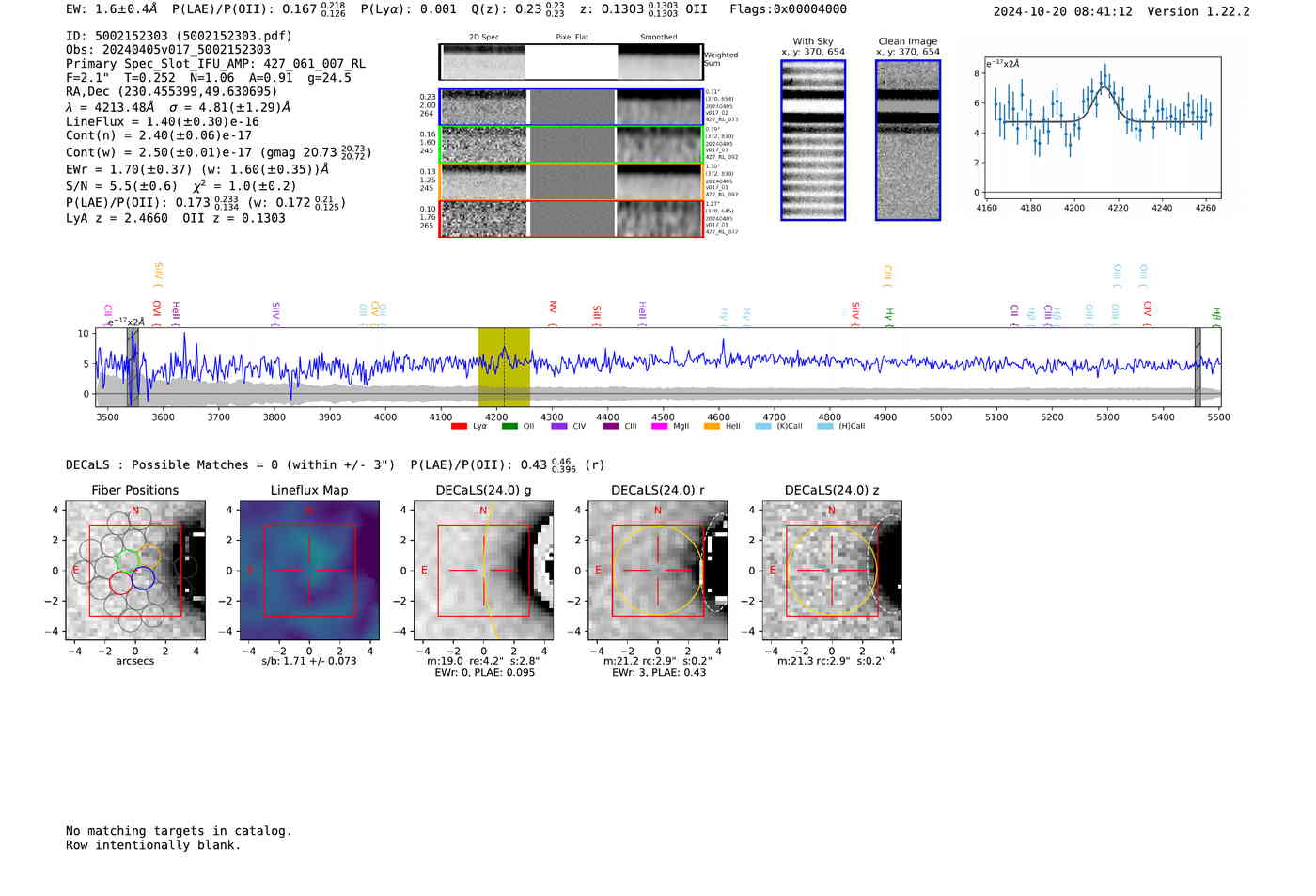Click the (K)CaII legend swatch
The image size is (1316, 896).
pyautogui.click(x=763, y=426)
